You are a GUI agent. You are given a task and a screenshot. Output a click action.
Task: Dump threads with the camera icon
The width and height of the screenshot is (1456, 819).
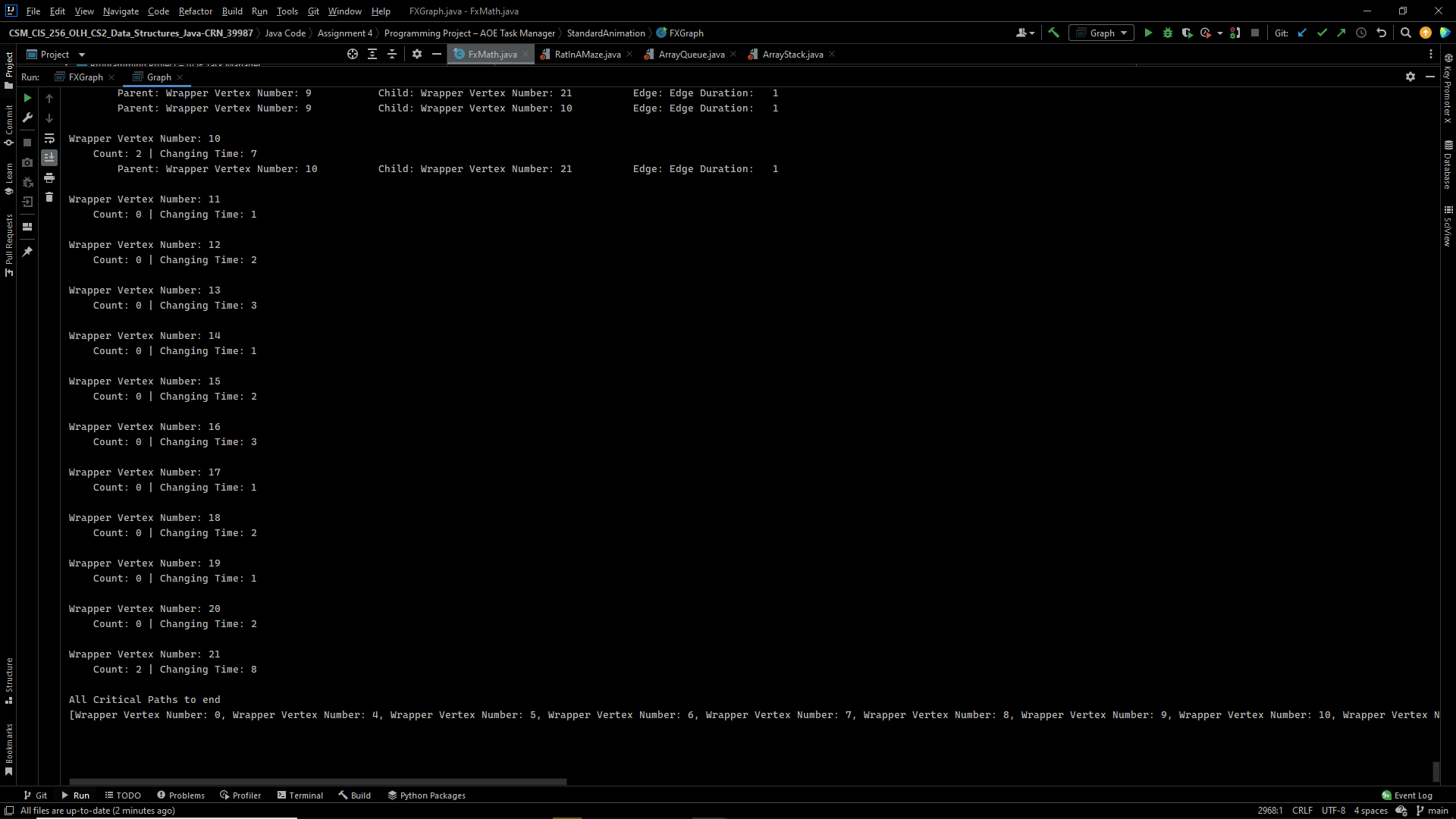[x=27, y=162]
